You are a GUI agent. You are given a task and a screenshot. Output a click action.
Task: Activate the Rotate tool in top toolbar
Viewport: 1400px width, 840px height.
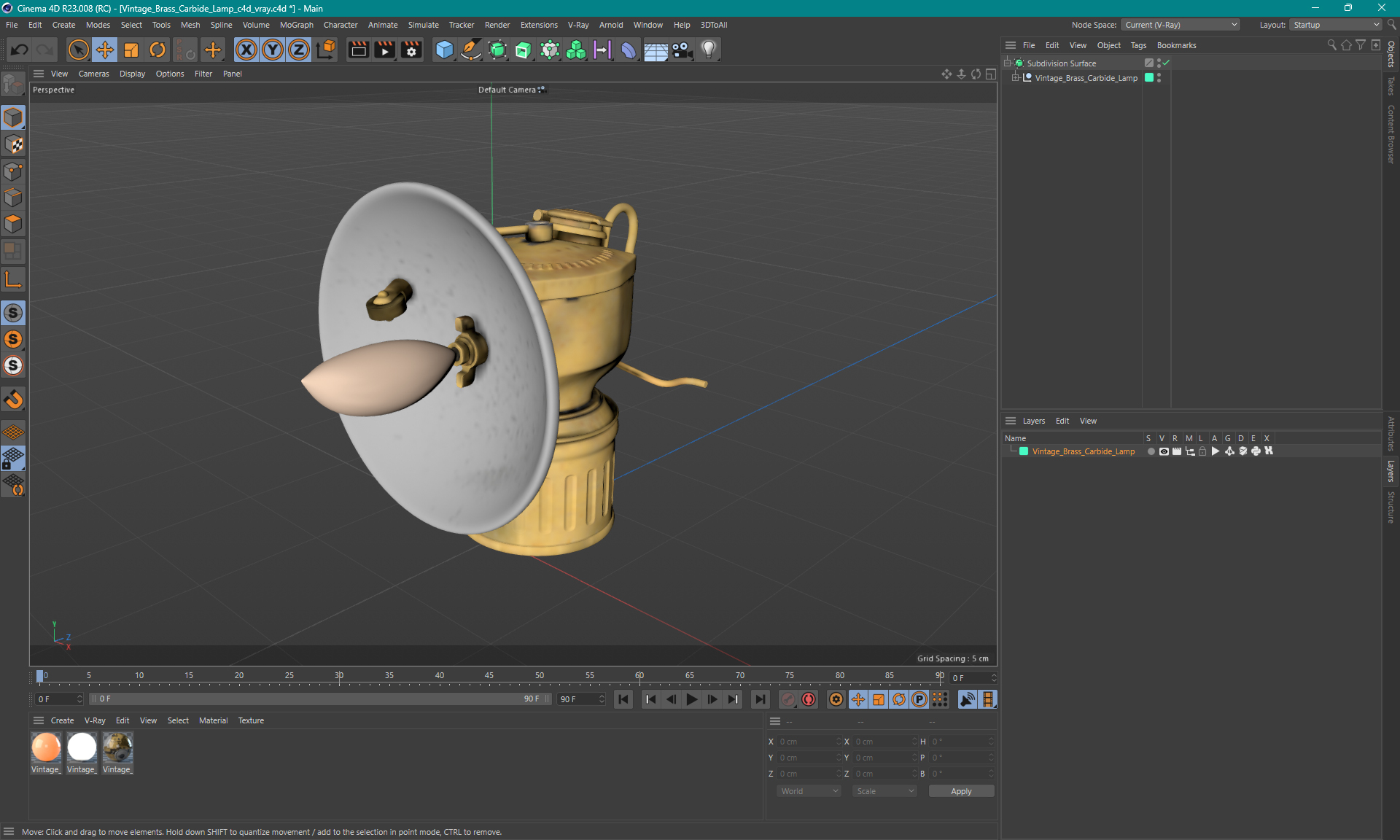[157, 50]
